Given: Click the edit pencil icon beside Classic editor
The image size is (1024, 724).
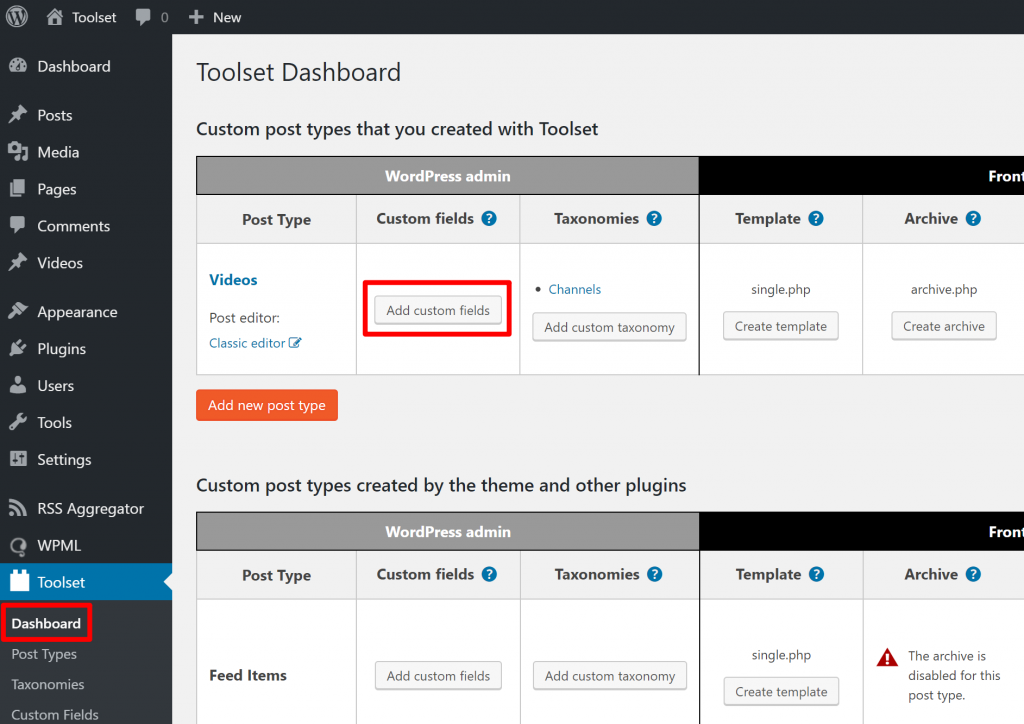Looking at the screenshot, I should 295,343.
